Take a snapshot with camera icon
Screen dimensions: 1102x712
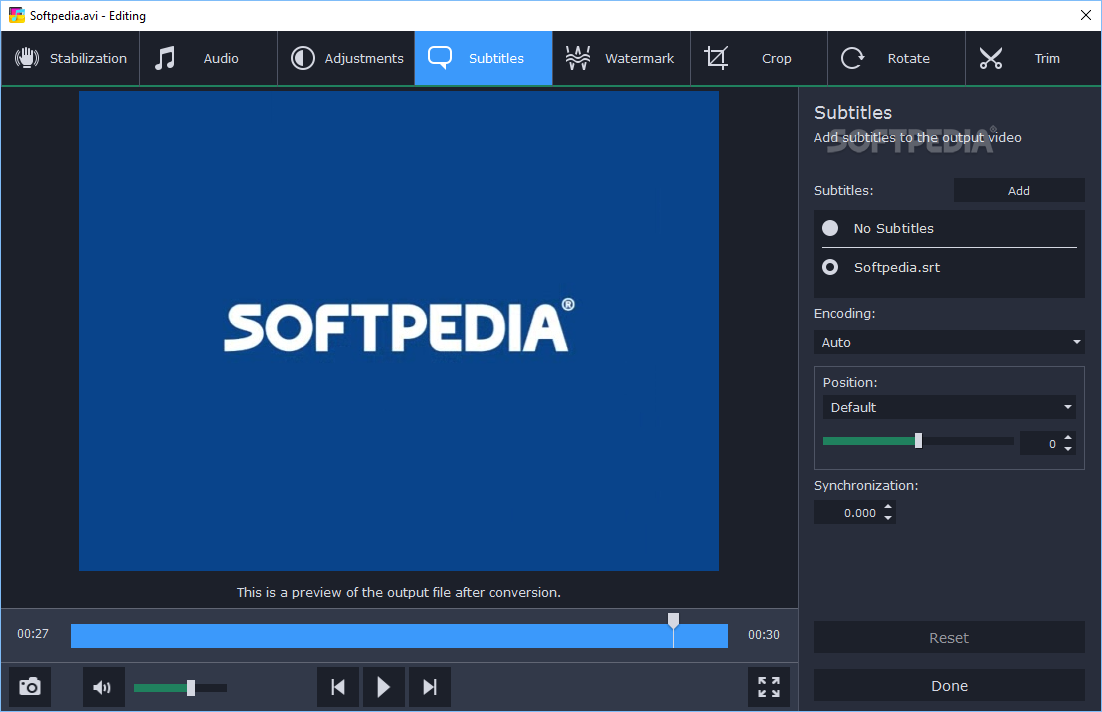(30, 687)
